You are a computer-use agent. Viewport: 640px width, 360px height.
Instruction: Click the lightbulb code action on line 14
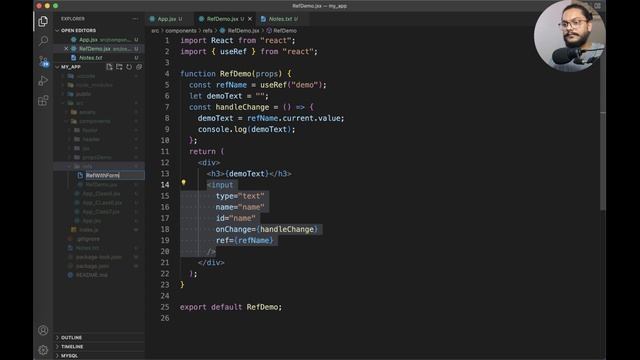point(184,182)
